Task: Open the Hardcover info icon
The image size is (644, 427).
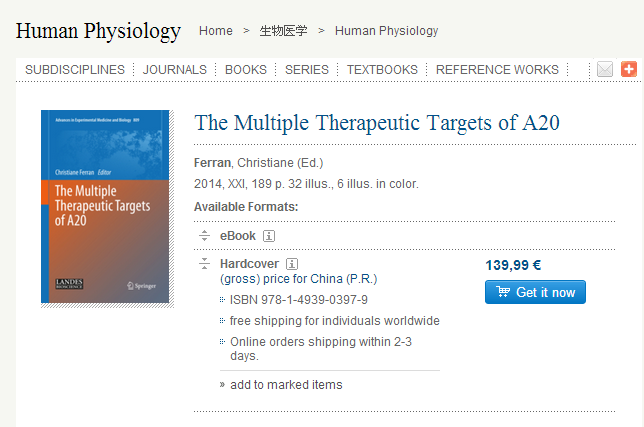Action: pos(292,264)
